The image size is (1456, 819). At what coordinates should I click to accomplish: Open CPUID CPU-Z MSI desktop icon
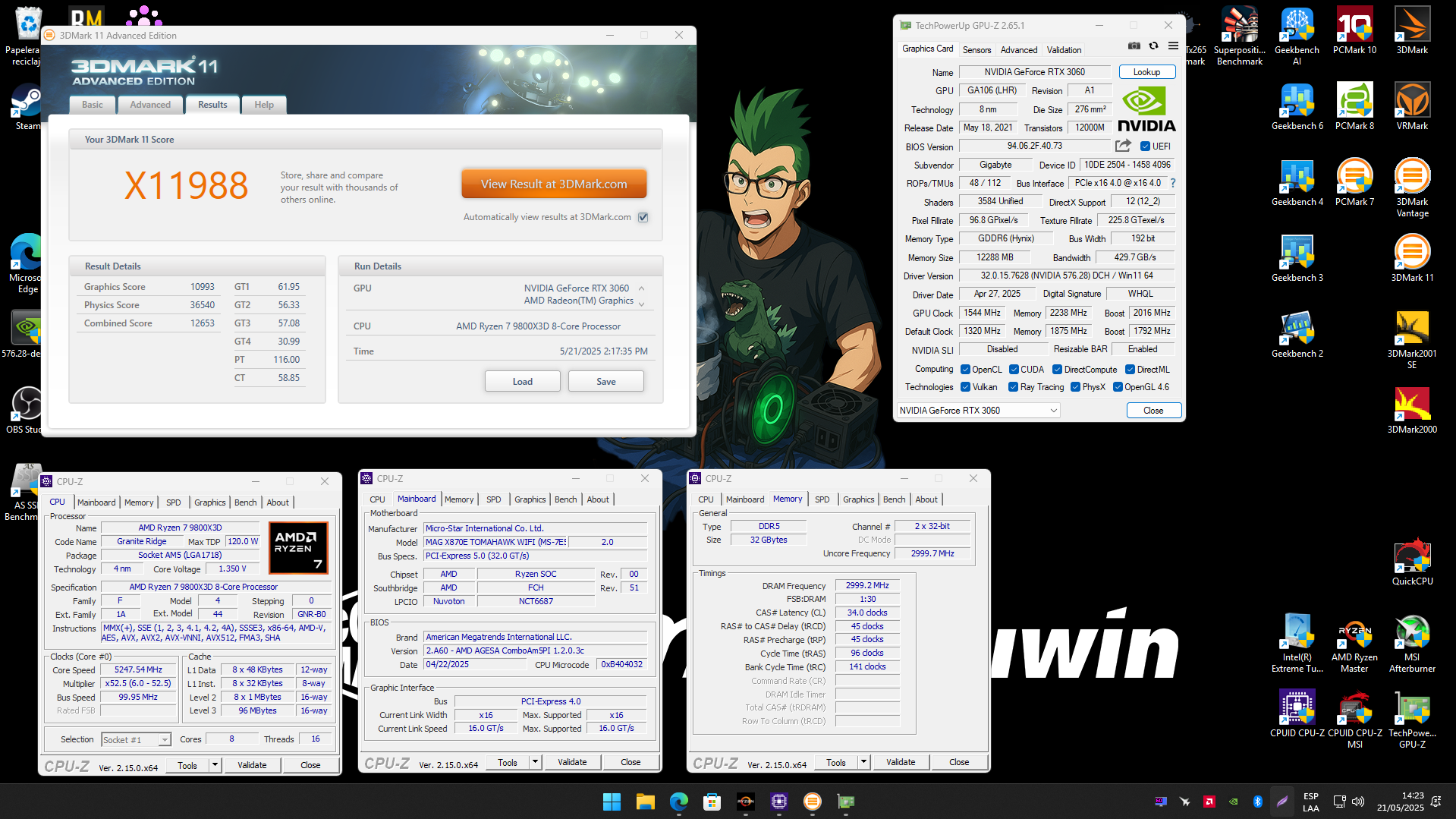click(1354, 719)
